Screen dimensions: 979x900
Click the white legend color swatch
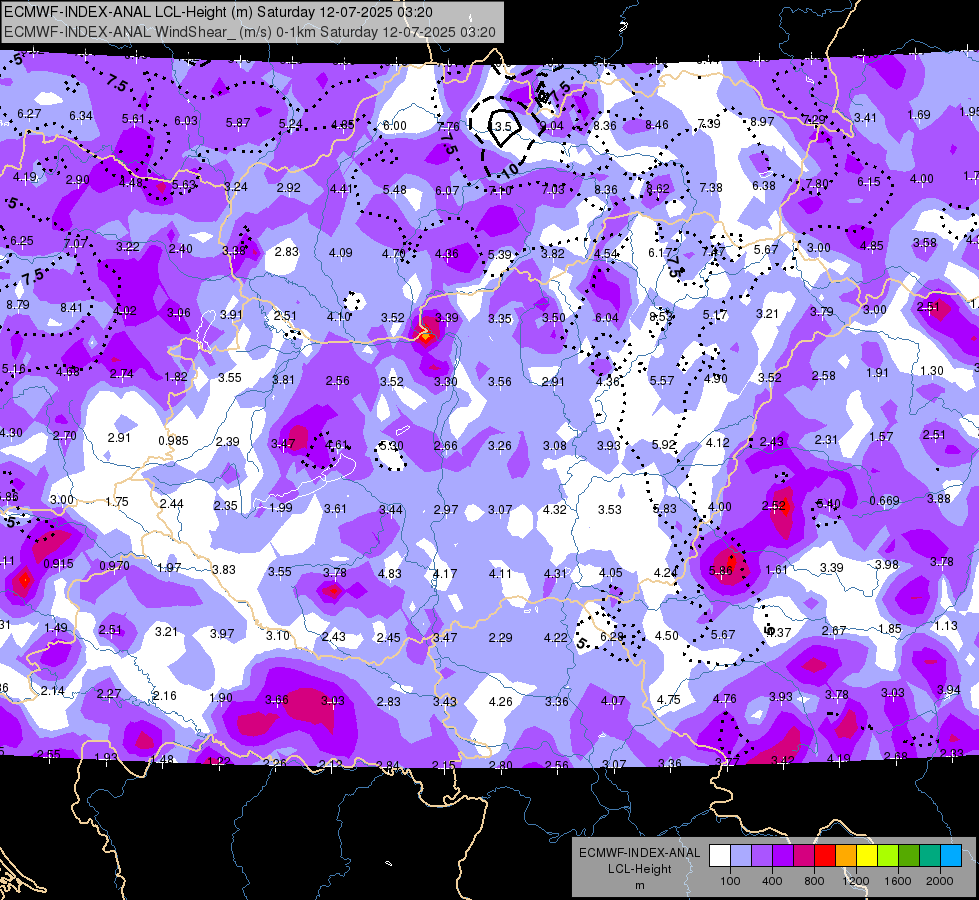click(x=720, y=856)
